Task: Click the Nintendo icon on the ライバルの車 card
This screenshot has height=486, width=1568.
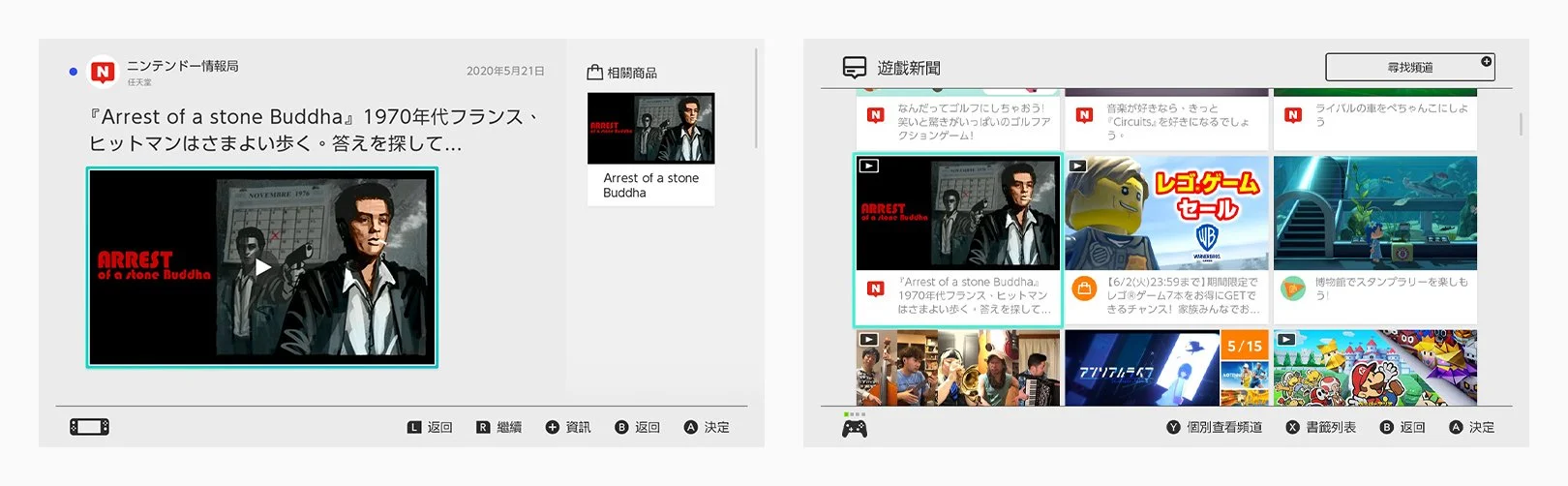Action: (1293, 115)
